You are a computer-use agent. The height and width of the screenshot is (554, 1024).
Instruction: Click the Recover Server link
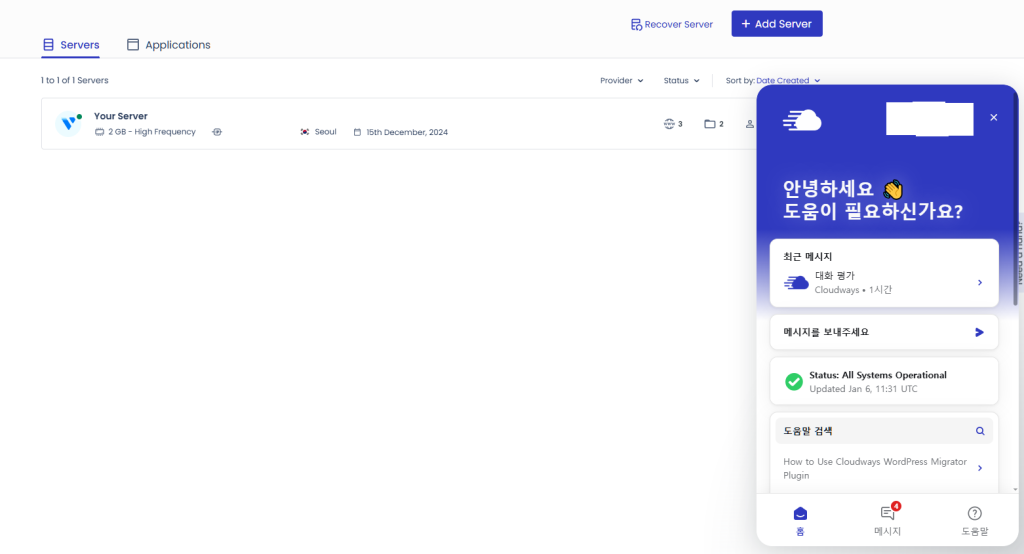[671, 24]
